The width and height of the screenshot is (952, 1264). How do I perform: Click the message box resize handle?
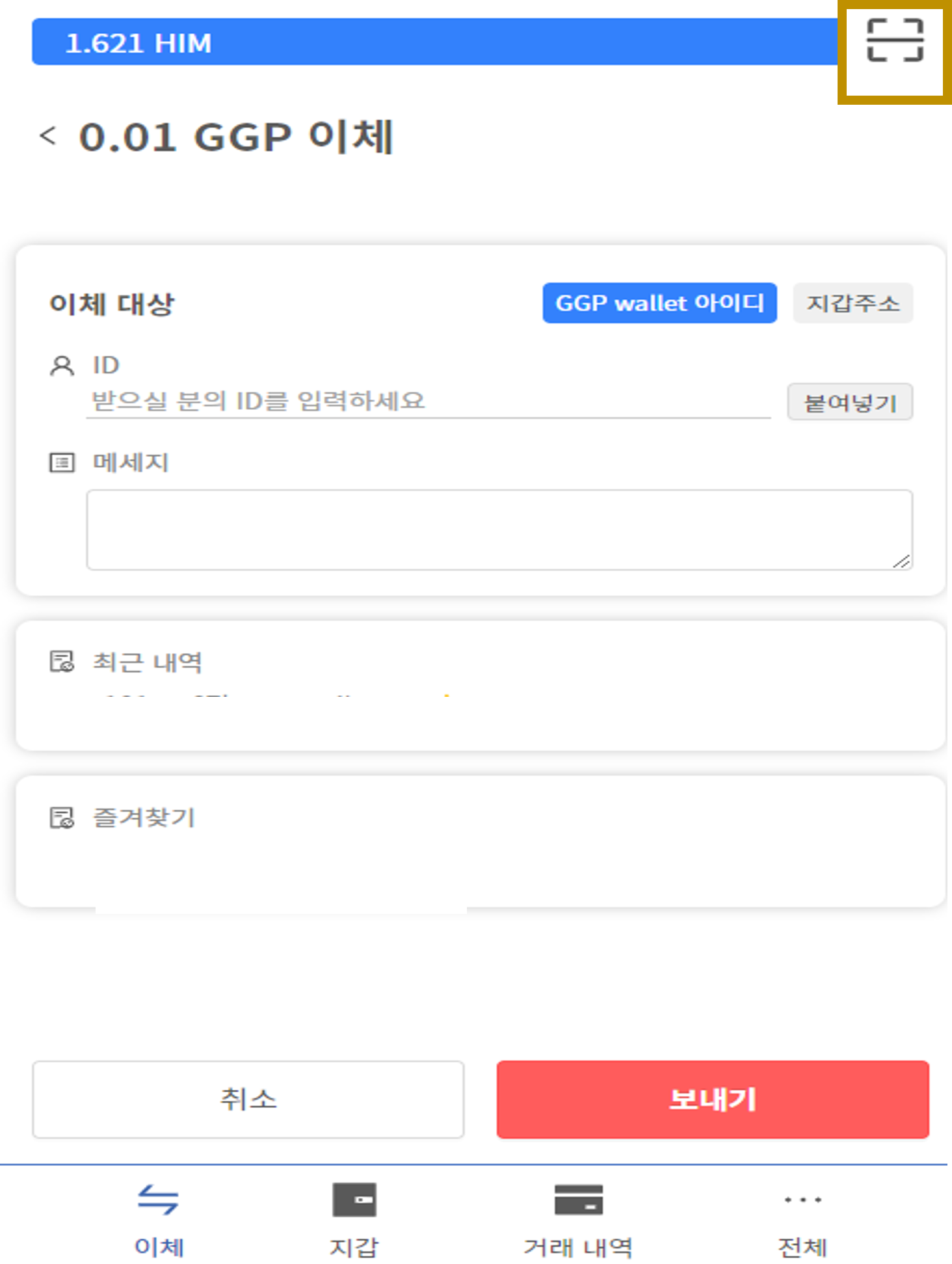(x=901, y=561)
